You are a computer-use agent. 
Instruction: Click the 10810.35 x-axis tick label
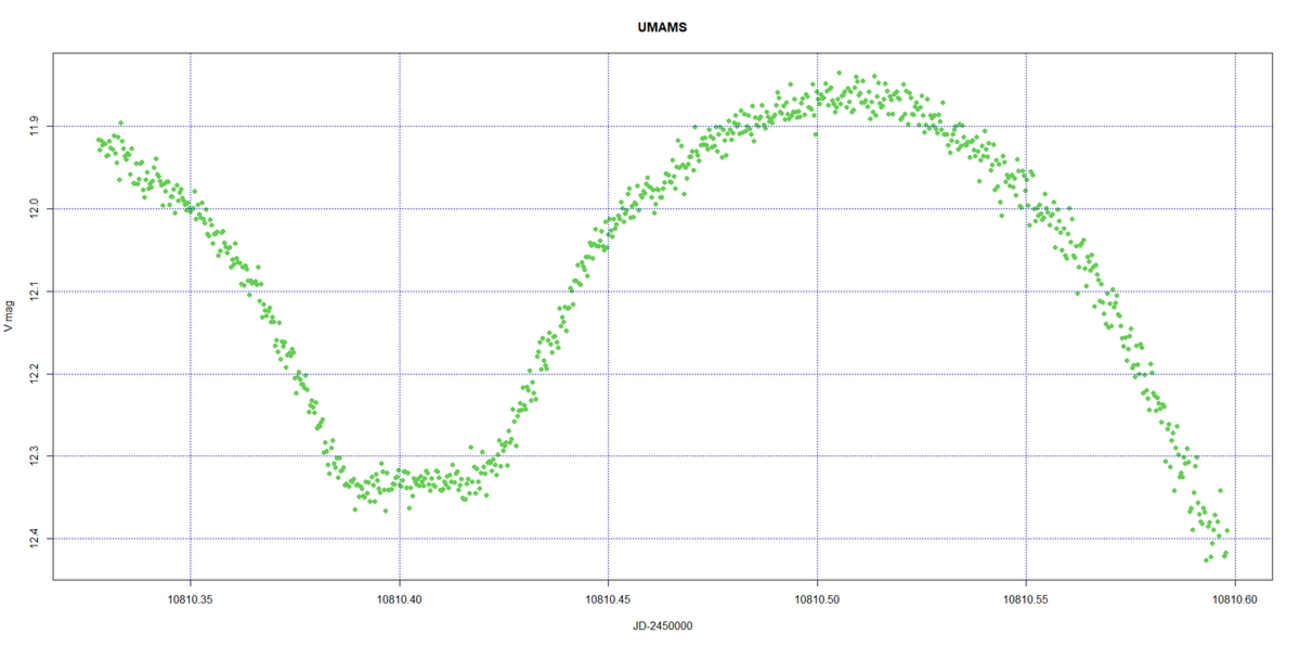pos(190,600)
